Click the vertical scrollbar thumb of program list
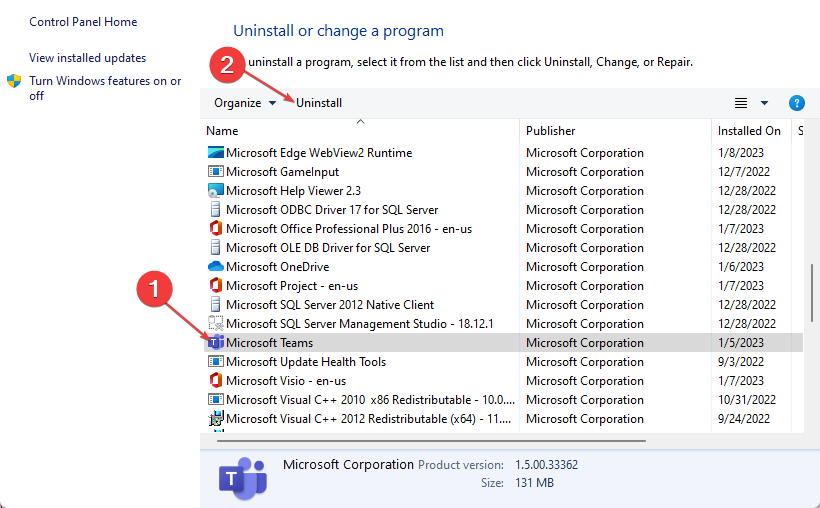This screenshot has width=820, height=508. click(812, 293)
